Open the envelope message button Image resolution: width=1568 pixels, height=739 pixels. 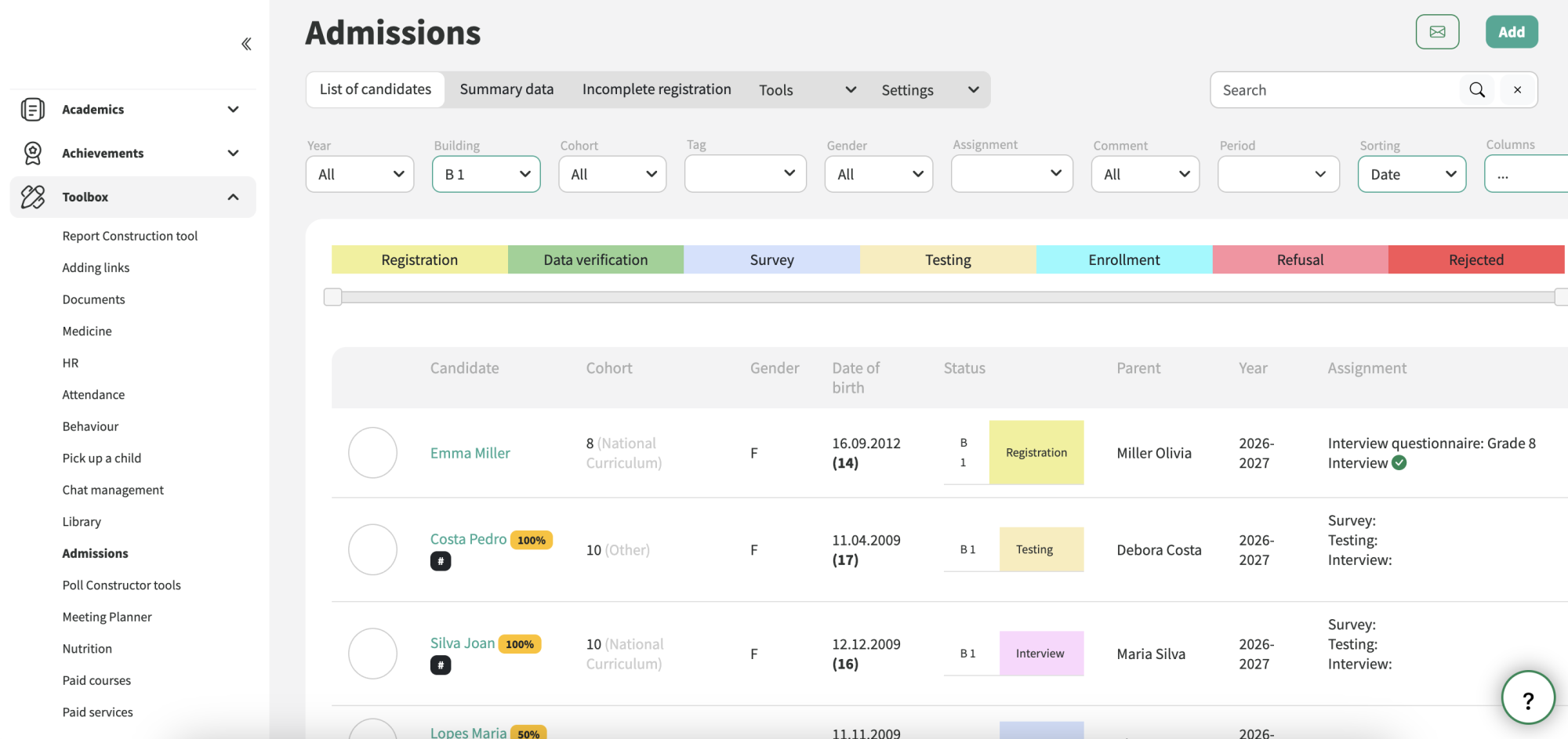pyautogui.click(x=1437, y=32)
